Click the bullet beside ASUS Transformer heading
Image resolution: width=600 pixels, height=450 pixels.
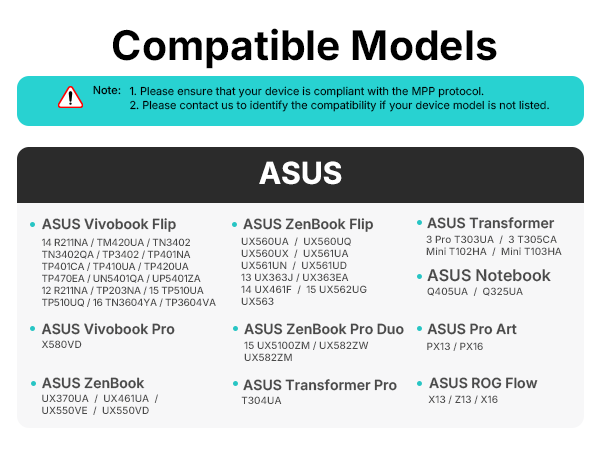419,222
